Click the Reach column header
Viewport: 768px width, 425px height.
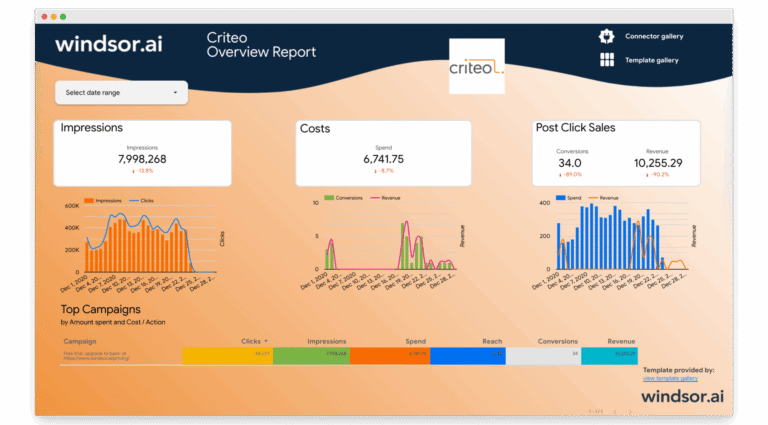[492, 341]
